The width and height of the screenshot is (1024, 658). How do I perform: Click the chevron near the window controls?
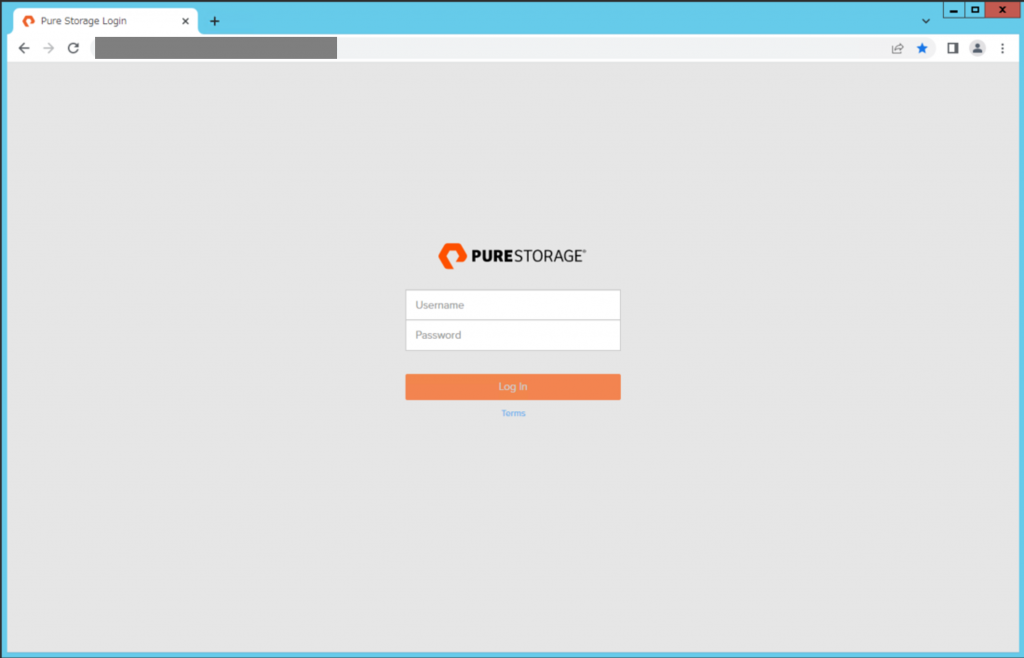click(x=925, y=20)
